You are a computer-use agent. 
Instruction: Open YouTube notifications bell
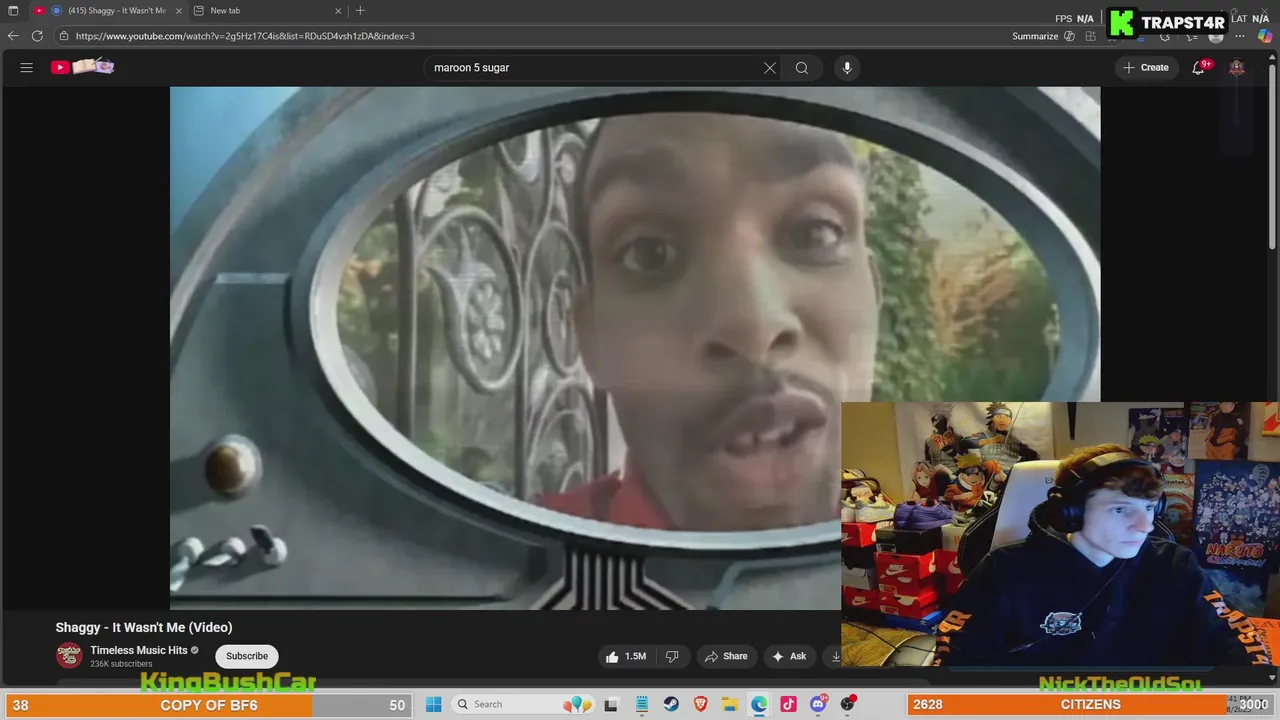[x=1199, y=67]
